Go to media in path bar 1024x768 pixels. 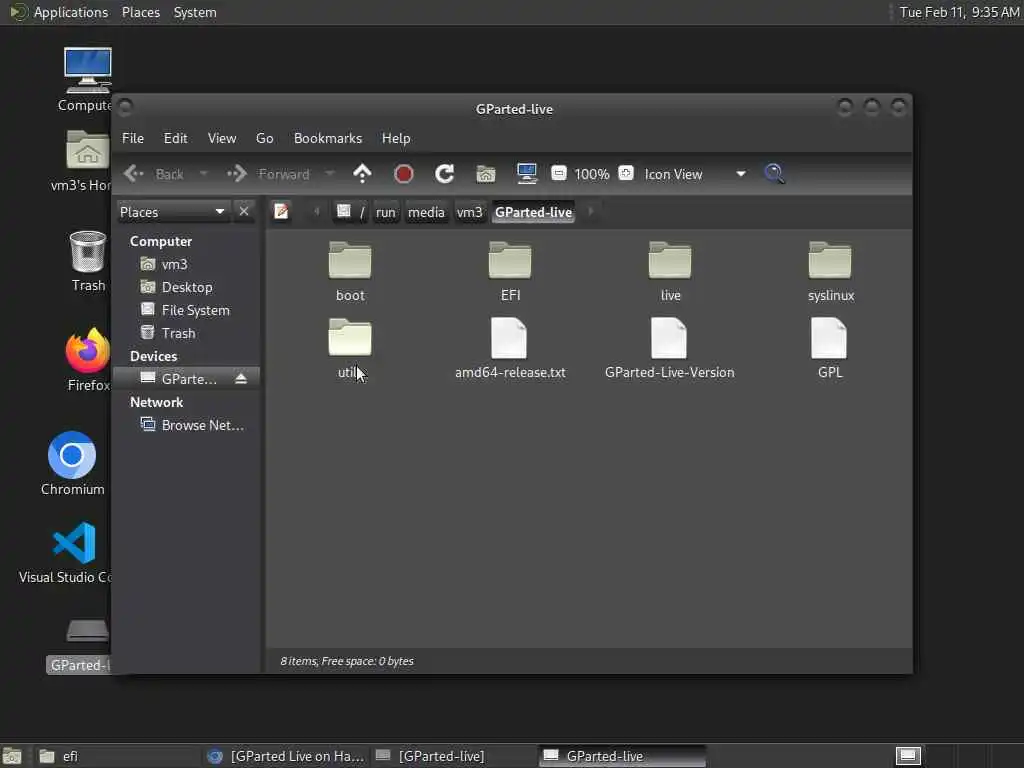426,212
